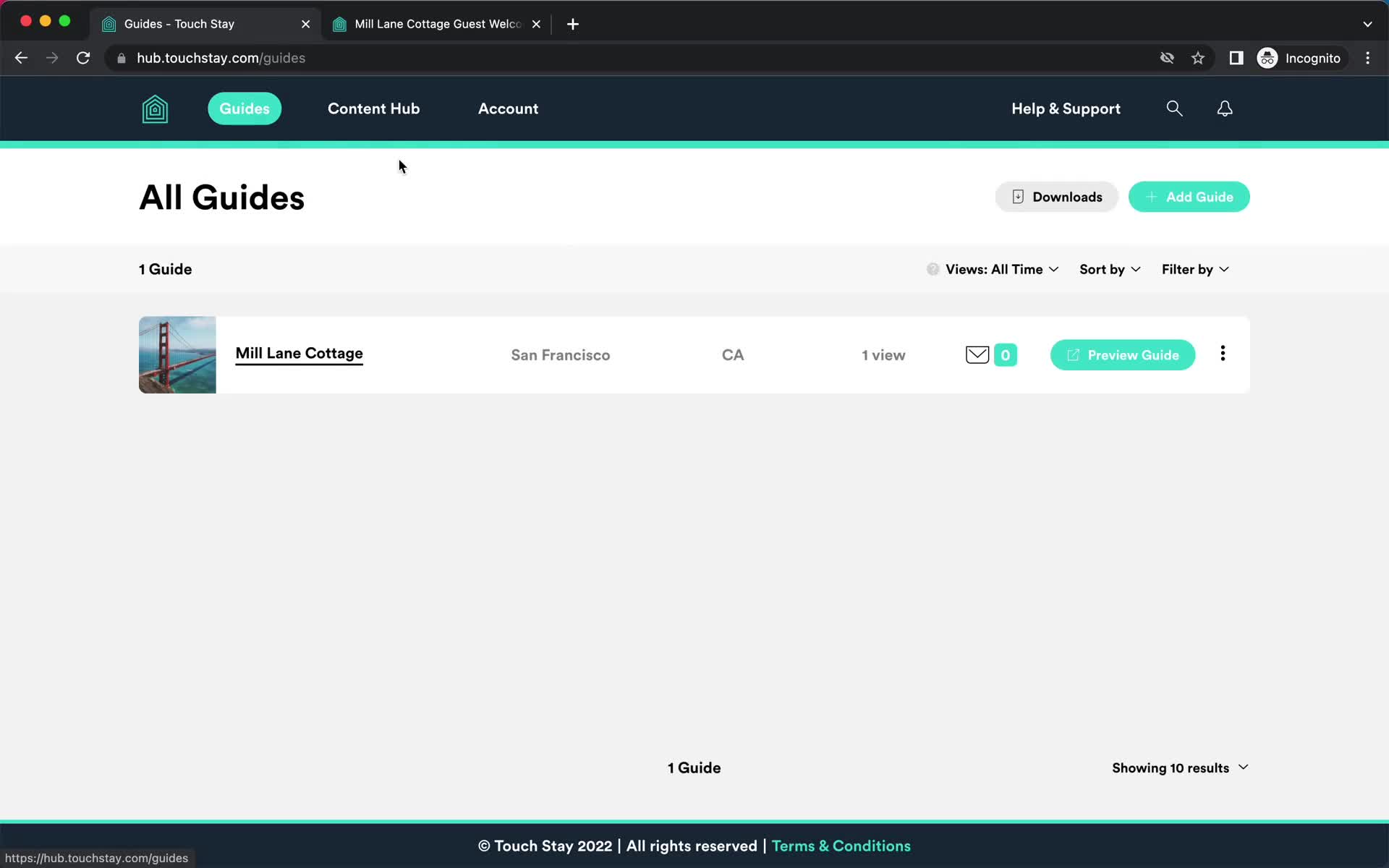Screen dimensions: 1389x868
Task: Navigate to Account tab
Action: [508, 108]
